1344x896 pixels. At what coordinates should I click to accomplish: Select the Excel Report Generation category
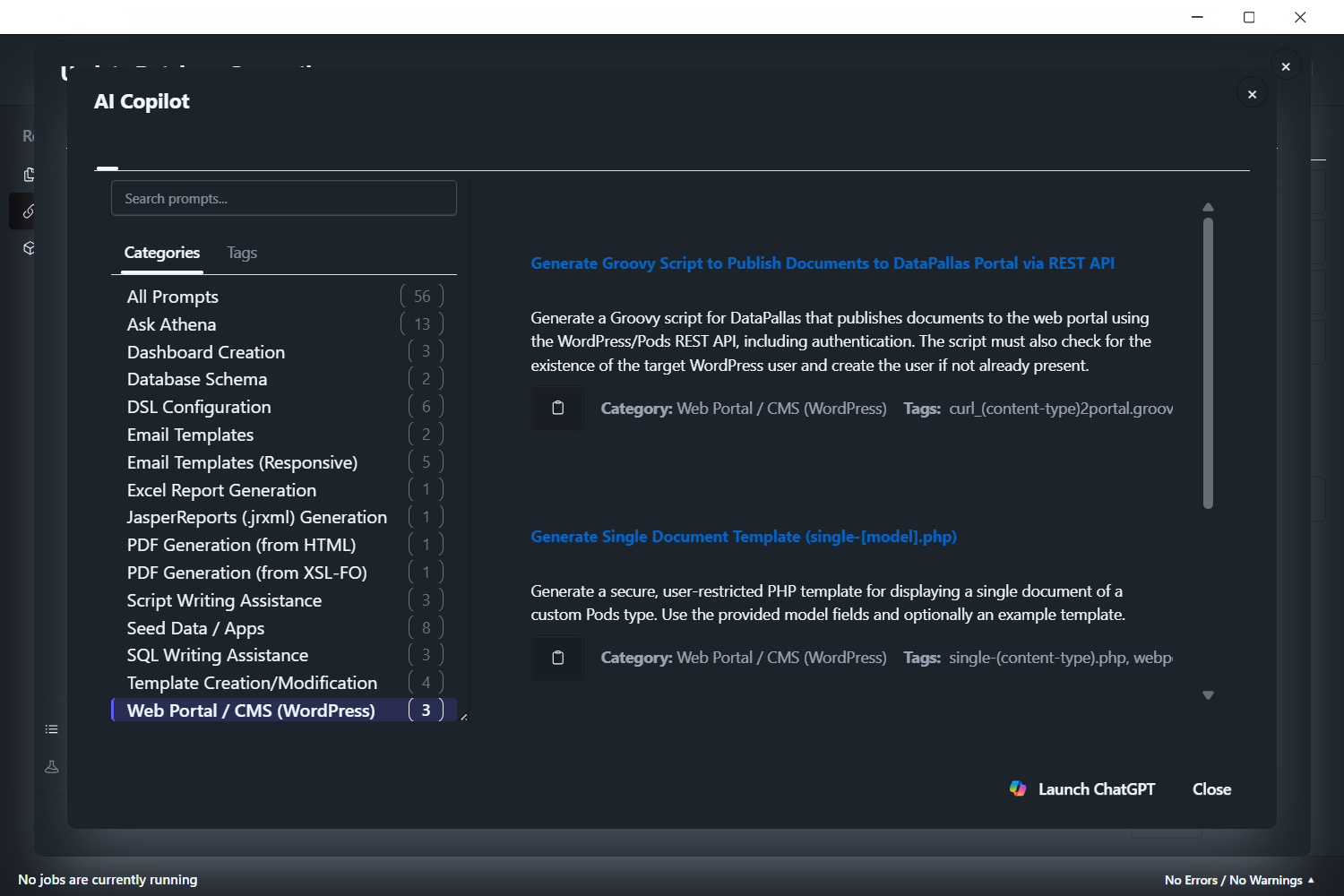283,490
